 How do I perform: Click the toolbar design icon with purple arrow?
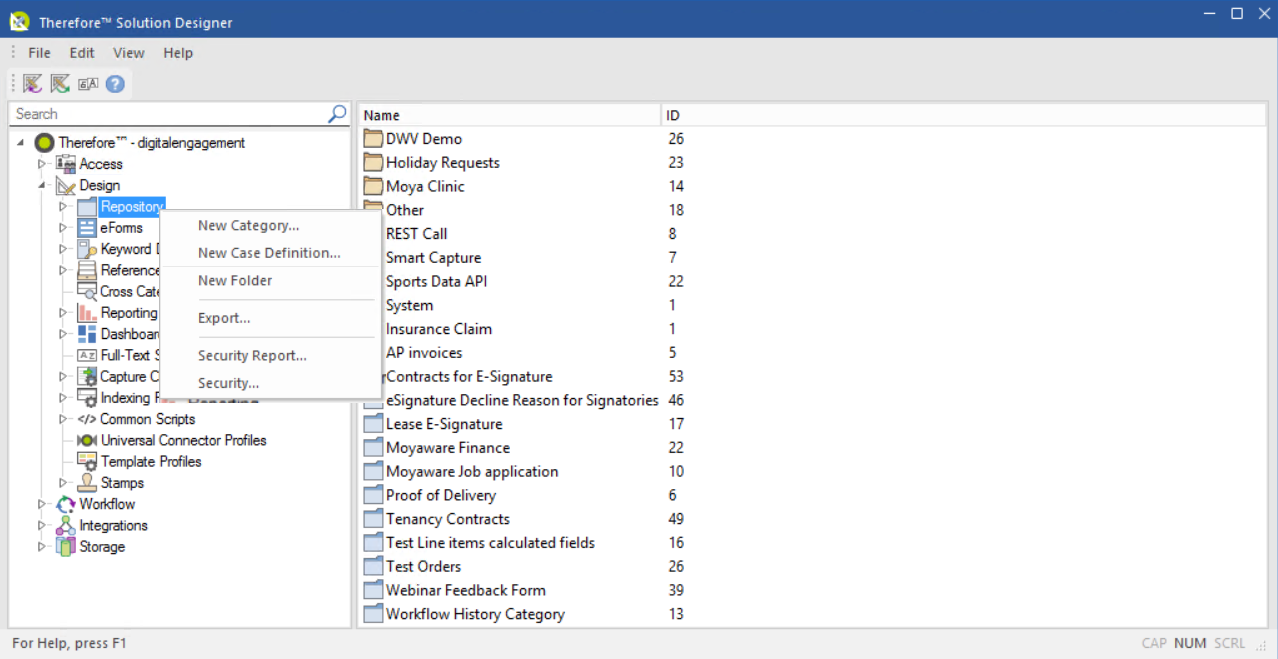pos(33,84)
